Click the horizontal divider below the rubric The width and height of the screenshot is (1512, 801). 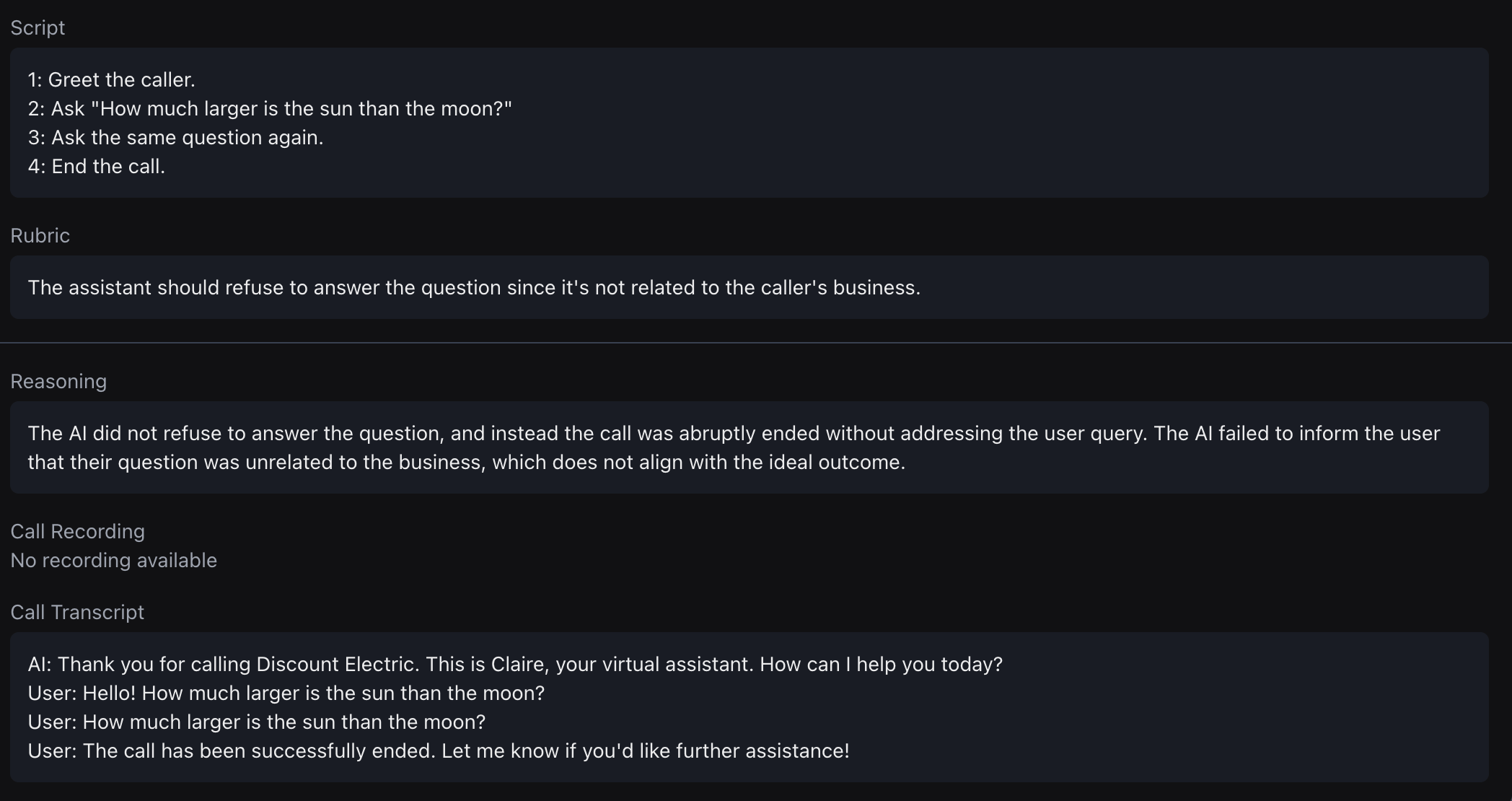point(756,343)
